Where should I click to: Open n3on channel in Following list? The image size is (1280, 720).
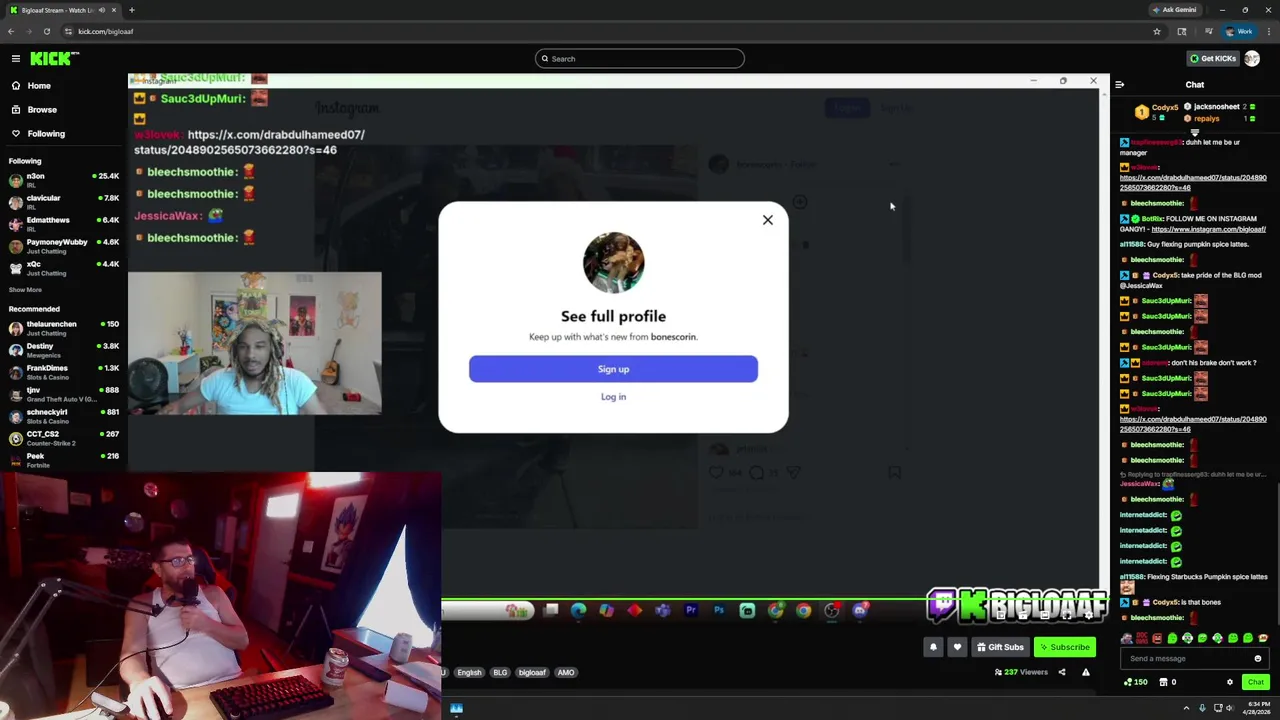(63, 180)
